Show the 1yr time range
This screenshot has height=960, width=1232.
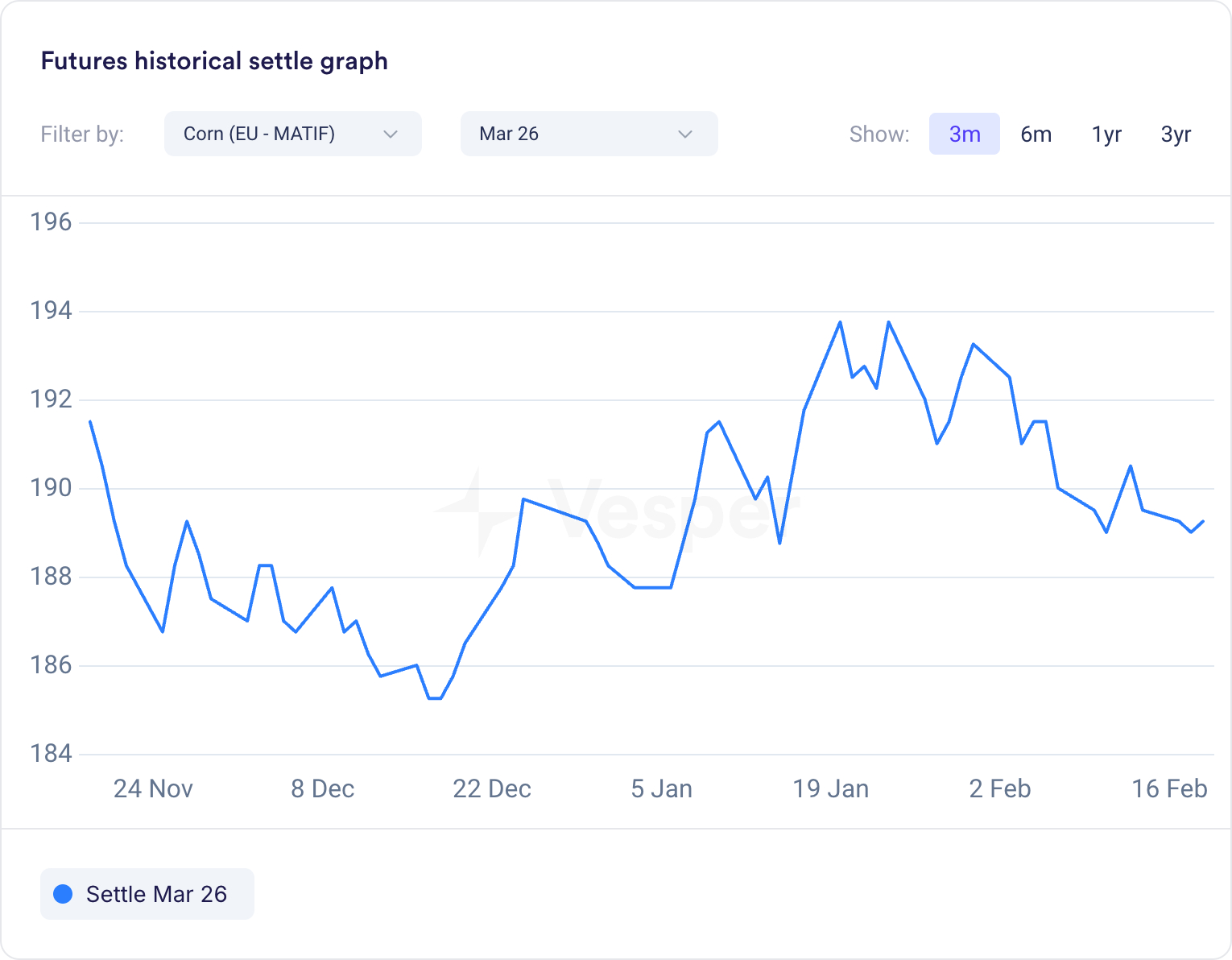(1106, 134)
